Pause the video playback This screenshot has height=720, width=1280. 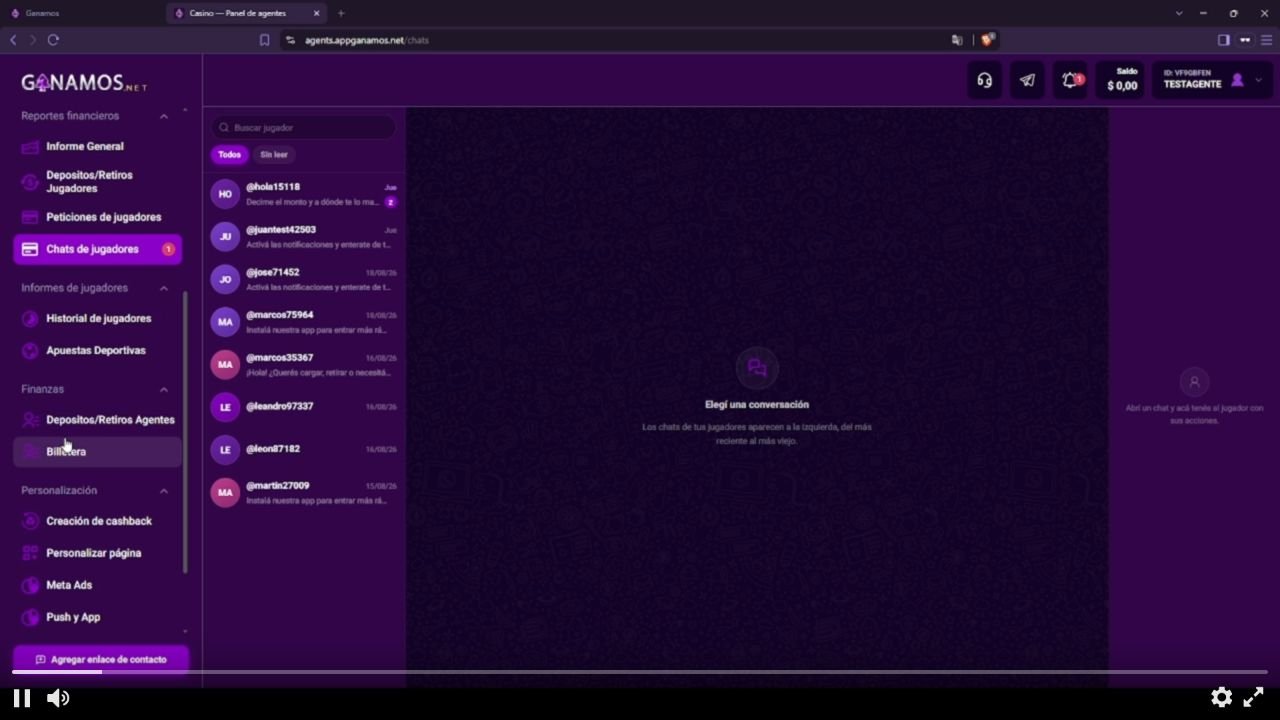click(22, 698)
